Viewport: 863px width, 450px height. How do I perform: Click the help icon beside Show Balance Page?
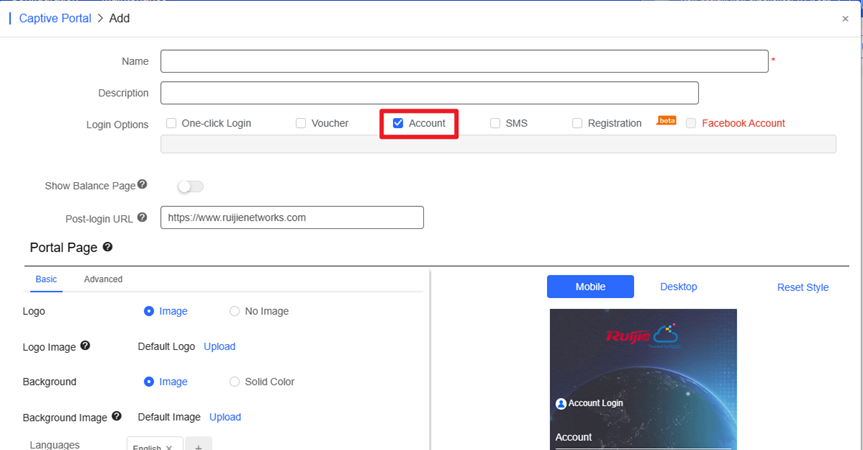point(142,185)
